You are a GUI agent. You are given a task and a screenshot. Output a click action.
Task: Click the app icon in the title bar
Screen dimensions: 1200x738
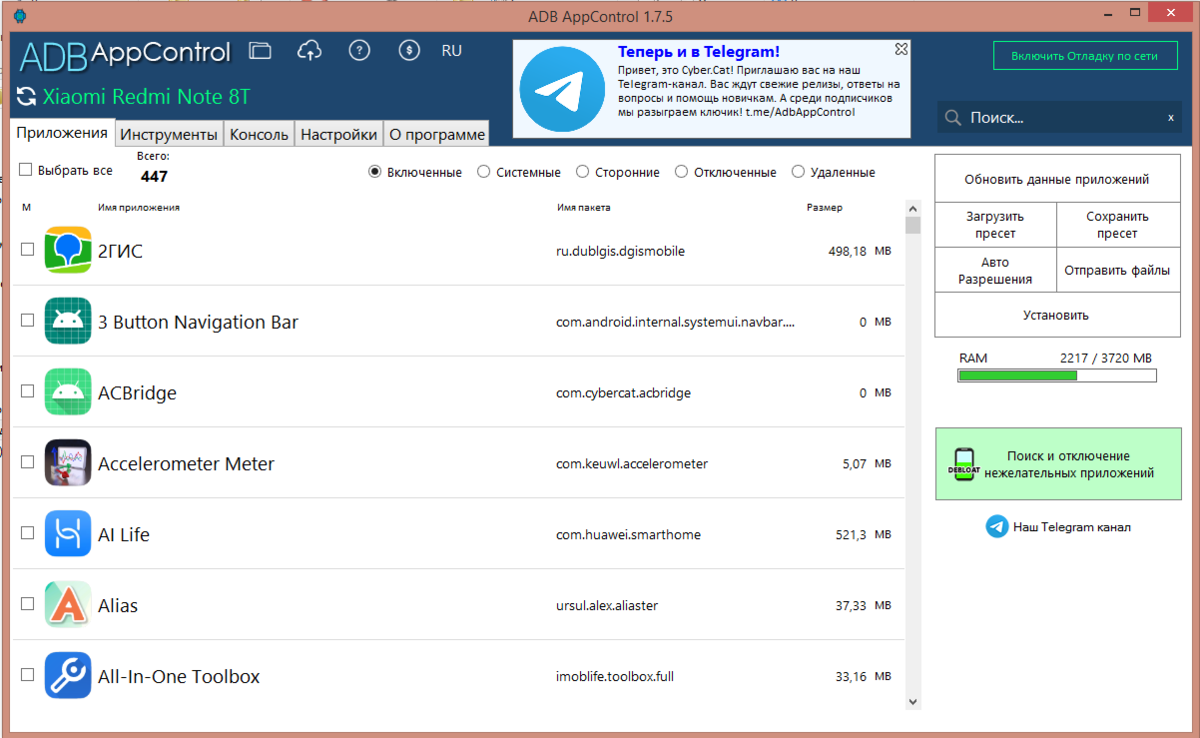[x=22, y=17]
